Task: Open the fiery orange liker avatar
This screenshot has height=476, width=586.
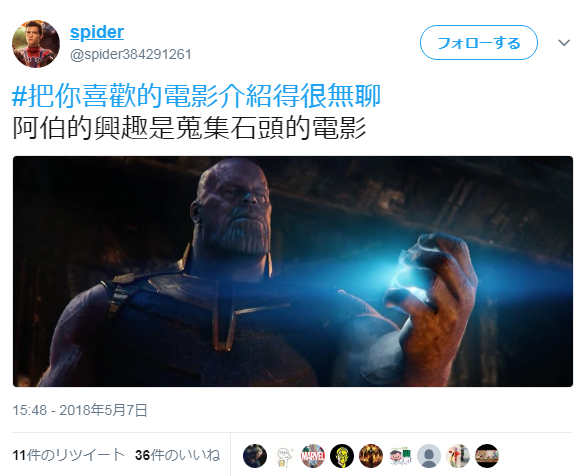Action: tap(371, 456)
